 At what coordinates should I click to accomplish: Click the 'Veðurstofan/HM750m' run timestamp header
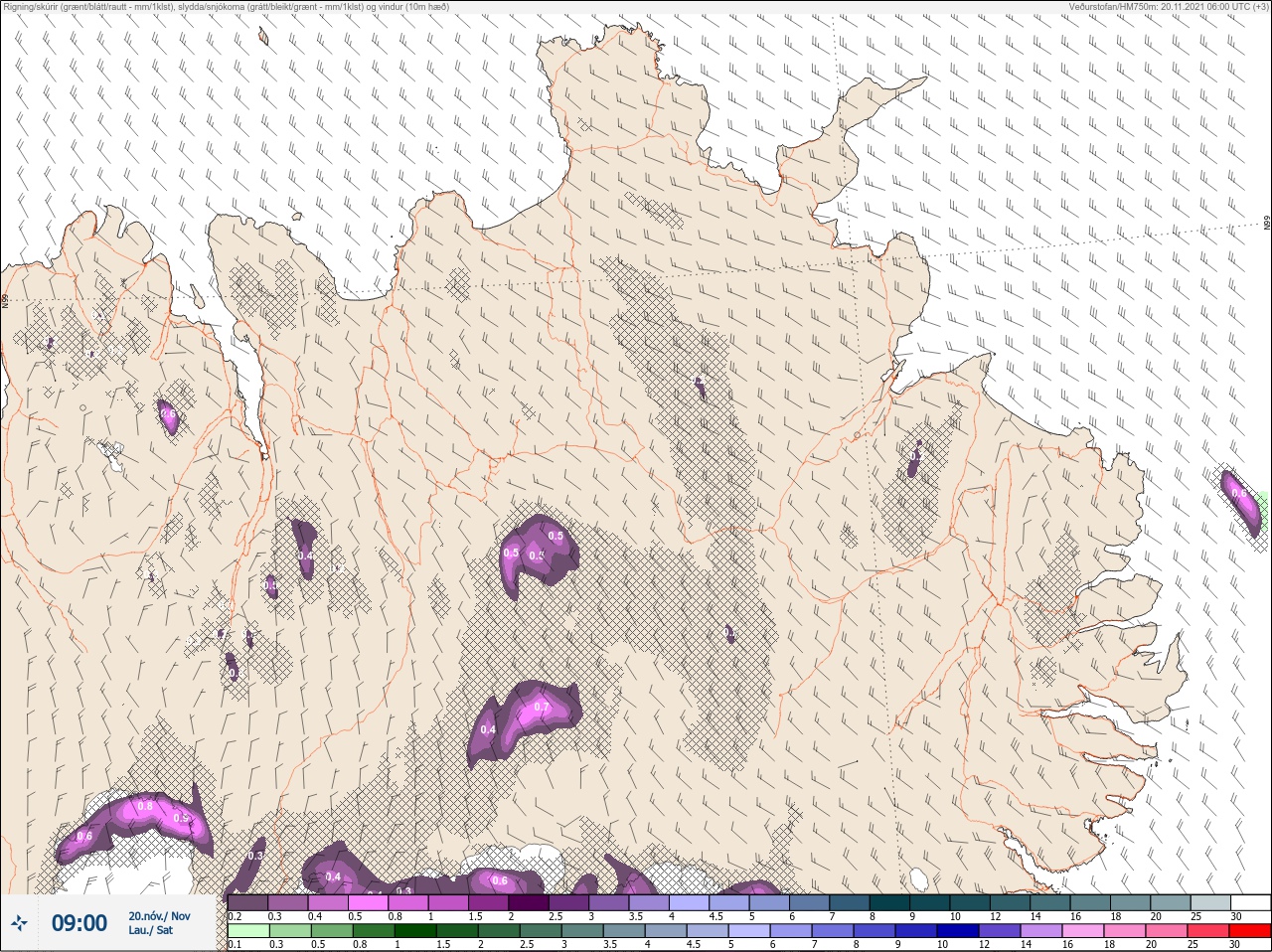[1168, 7]
